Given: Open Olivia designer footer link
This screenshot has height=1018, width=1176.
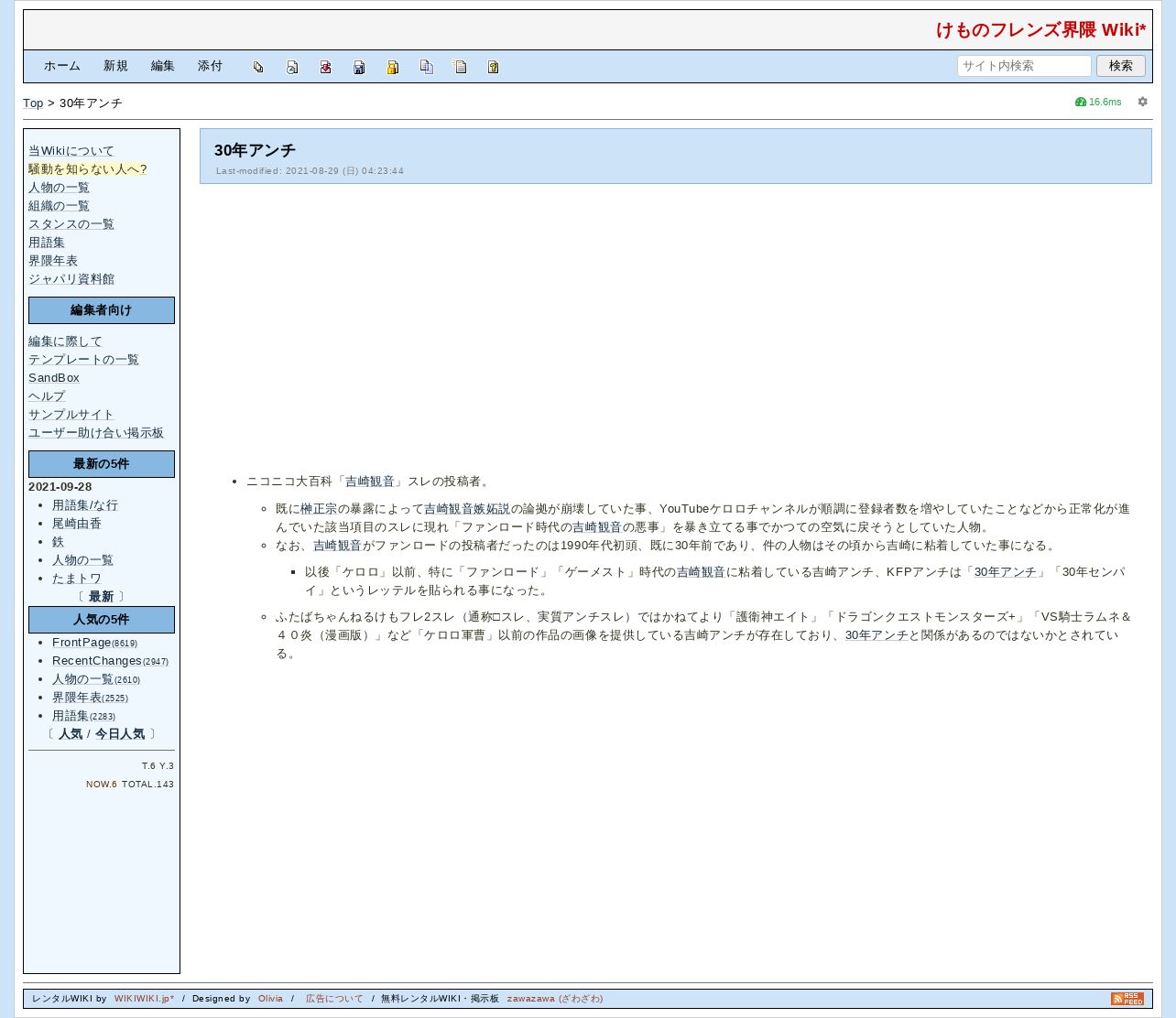Looking at the screenshot, I should pos(270,999).
